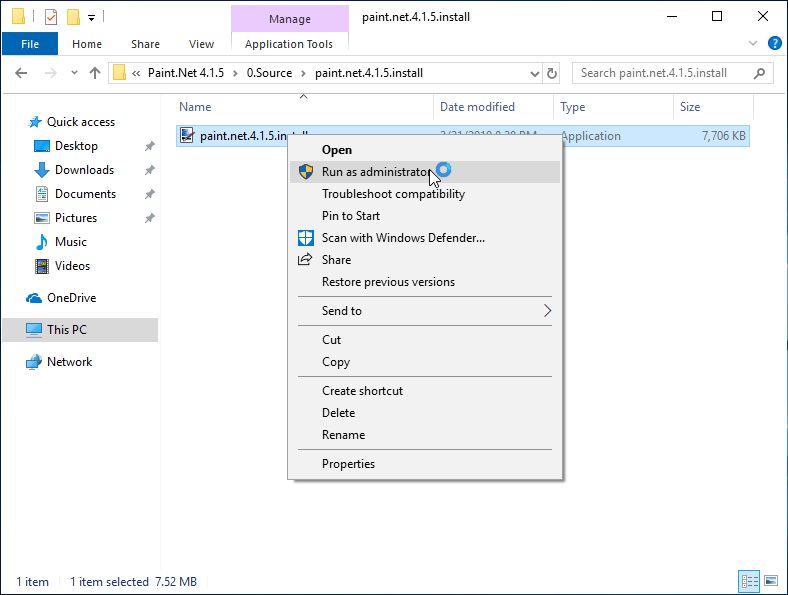Open the Application Tools tab
Image resolution: width=788 pixels, height=595 pixels.
[x=289, y=44]
